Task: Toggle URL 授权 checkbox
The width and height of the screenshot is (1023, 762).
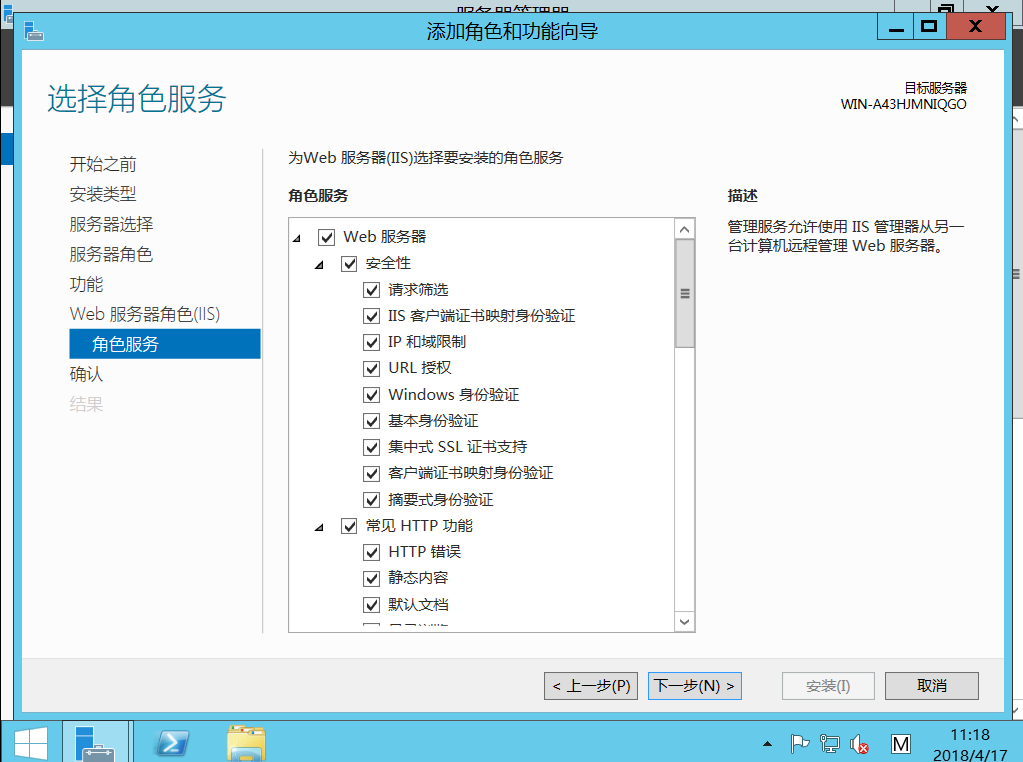Action: [371, 369]
